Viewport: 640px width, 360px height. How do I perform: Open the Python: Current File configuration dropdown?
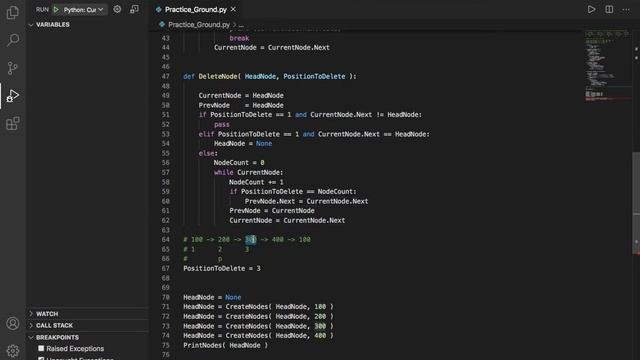[x=83, y=9]
